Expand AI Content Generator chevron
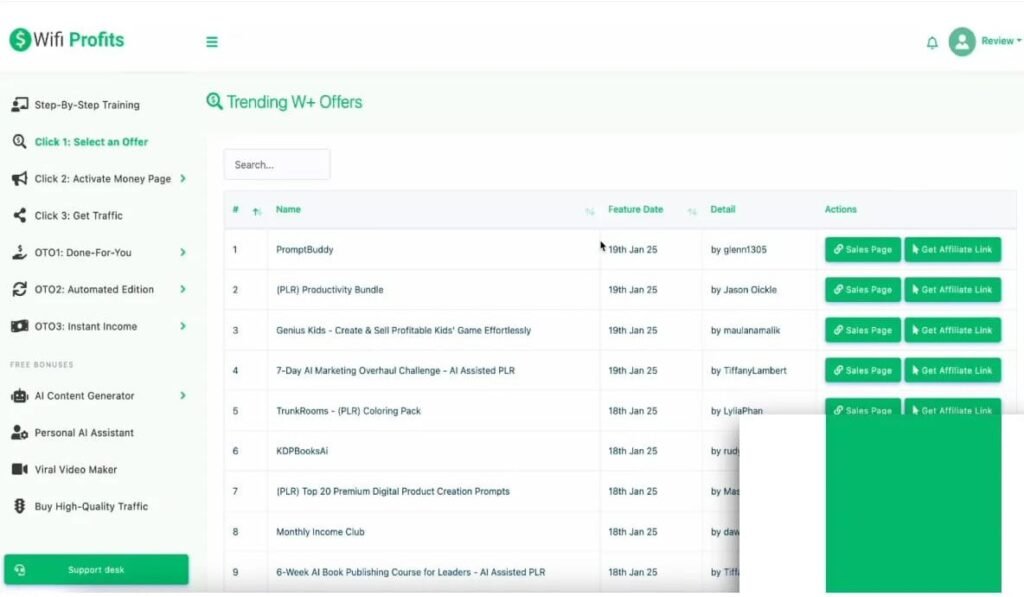This screenshot has width=1024, height=597. click(183, 395)
